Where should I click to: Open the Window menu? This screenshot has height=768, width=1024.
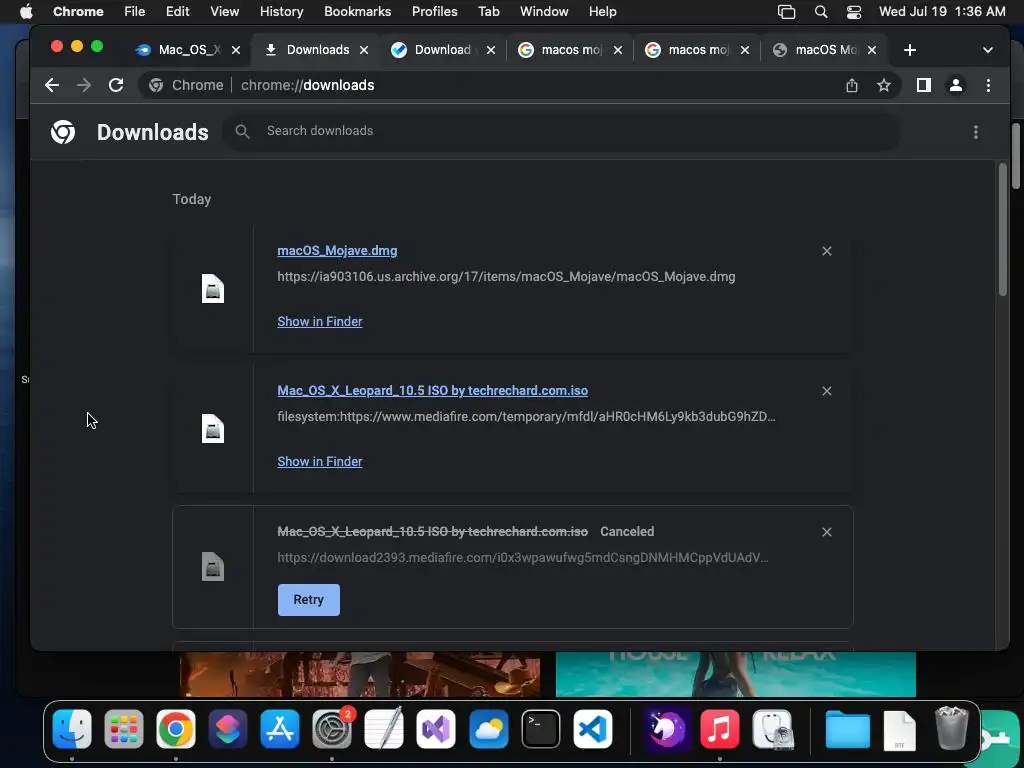(544, 11)
